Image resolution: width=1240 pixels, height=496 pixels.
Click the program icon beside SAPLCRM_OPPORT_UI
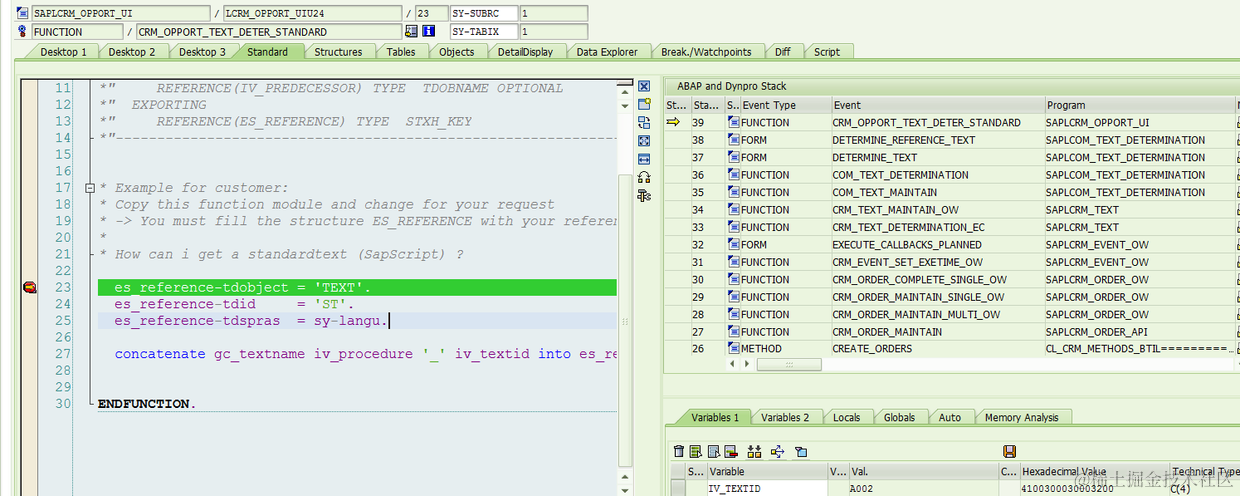pyautogui.click(x=23, y=14)
